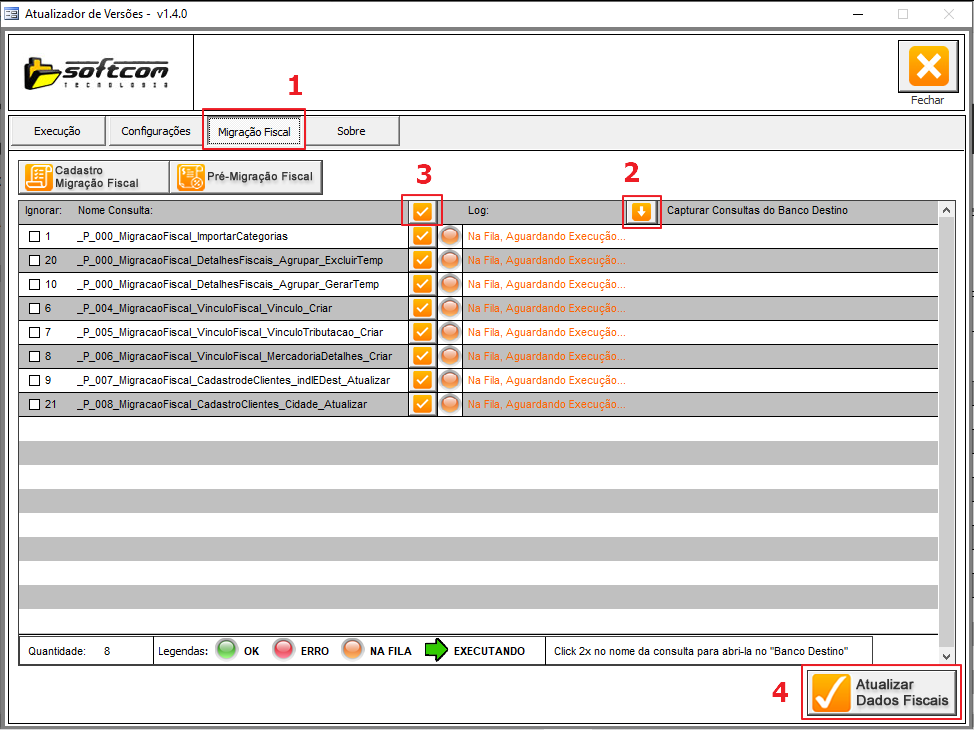Click status circle for CadastroClientes_Cidade_Atualizar row

click(450, 404)
